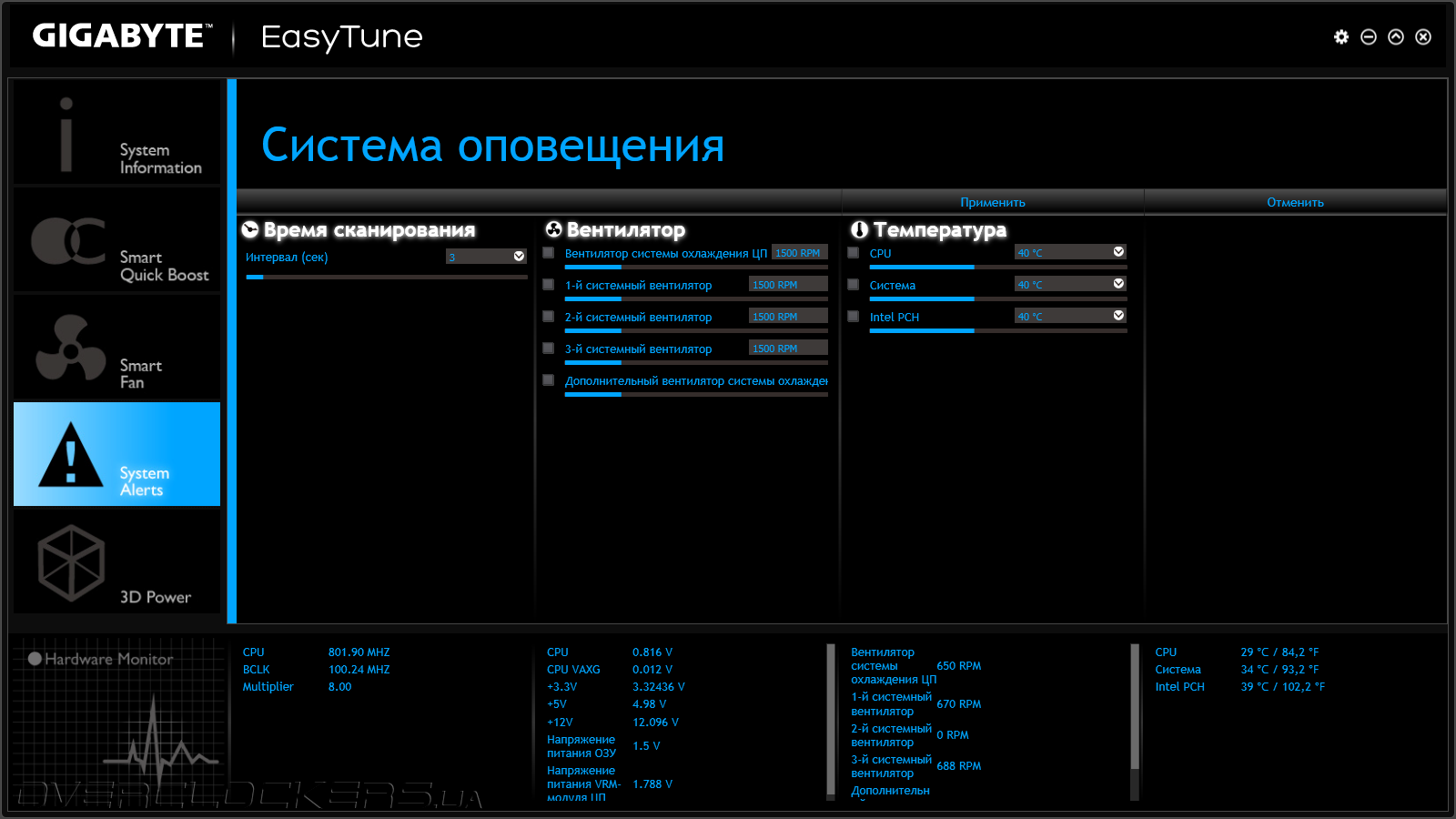Click 3-й системный вентилятор RPM field
The height and width of the screenshot is (819, 1456).
pos(788,349)
